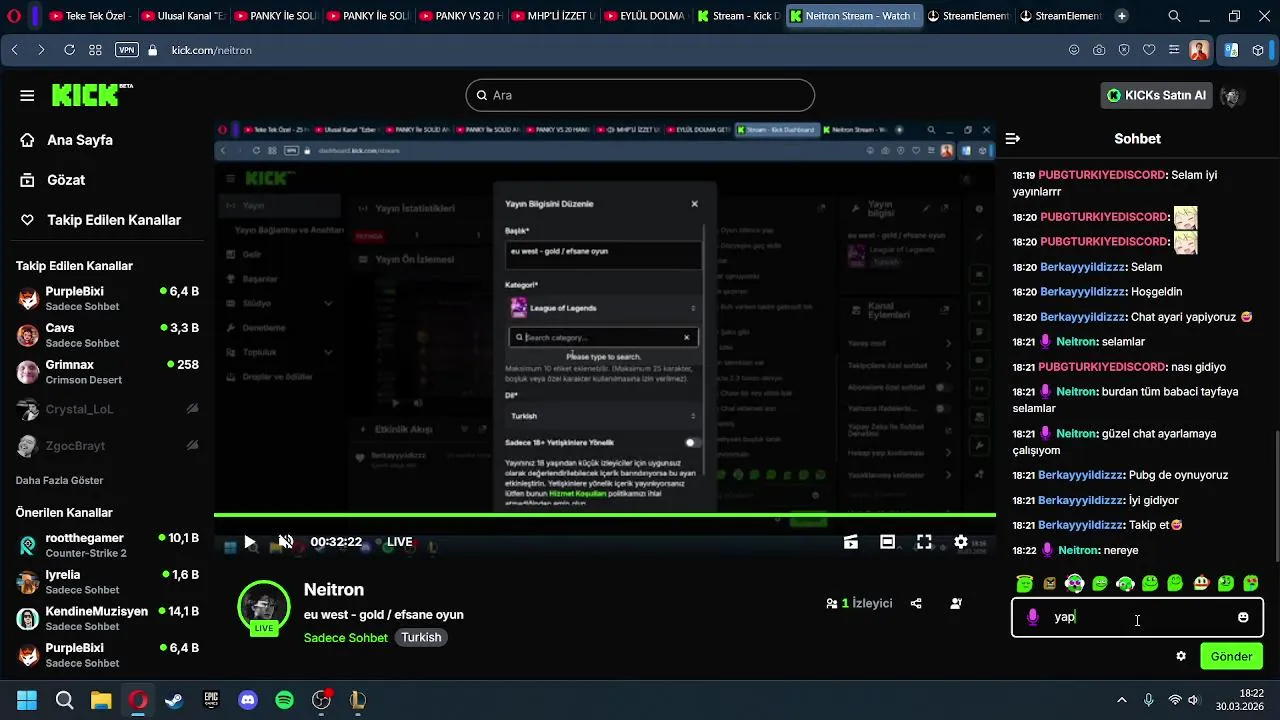1280x720 pixels.
Task: Unmute the stream volume
Action: pyautogui.click(x=286, y=542)
